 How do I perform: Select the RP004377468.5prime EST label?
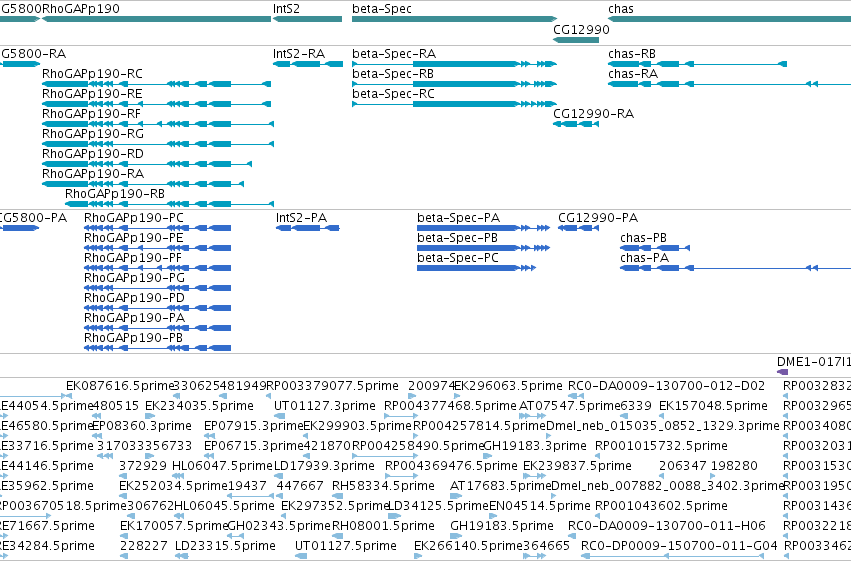coord(450,406)
